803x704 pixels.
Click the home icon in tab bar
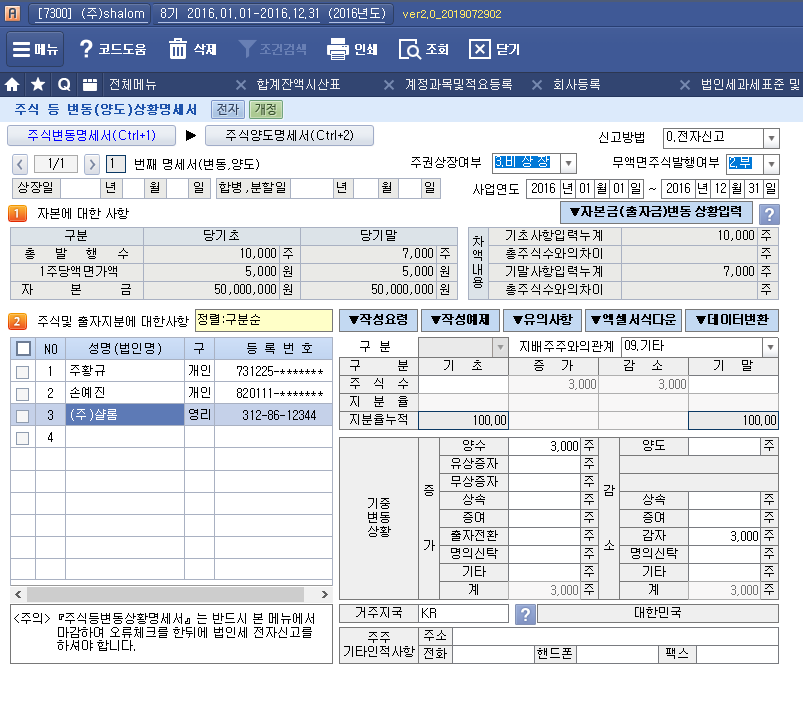13,85
